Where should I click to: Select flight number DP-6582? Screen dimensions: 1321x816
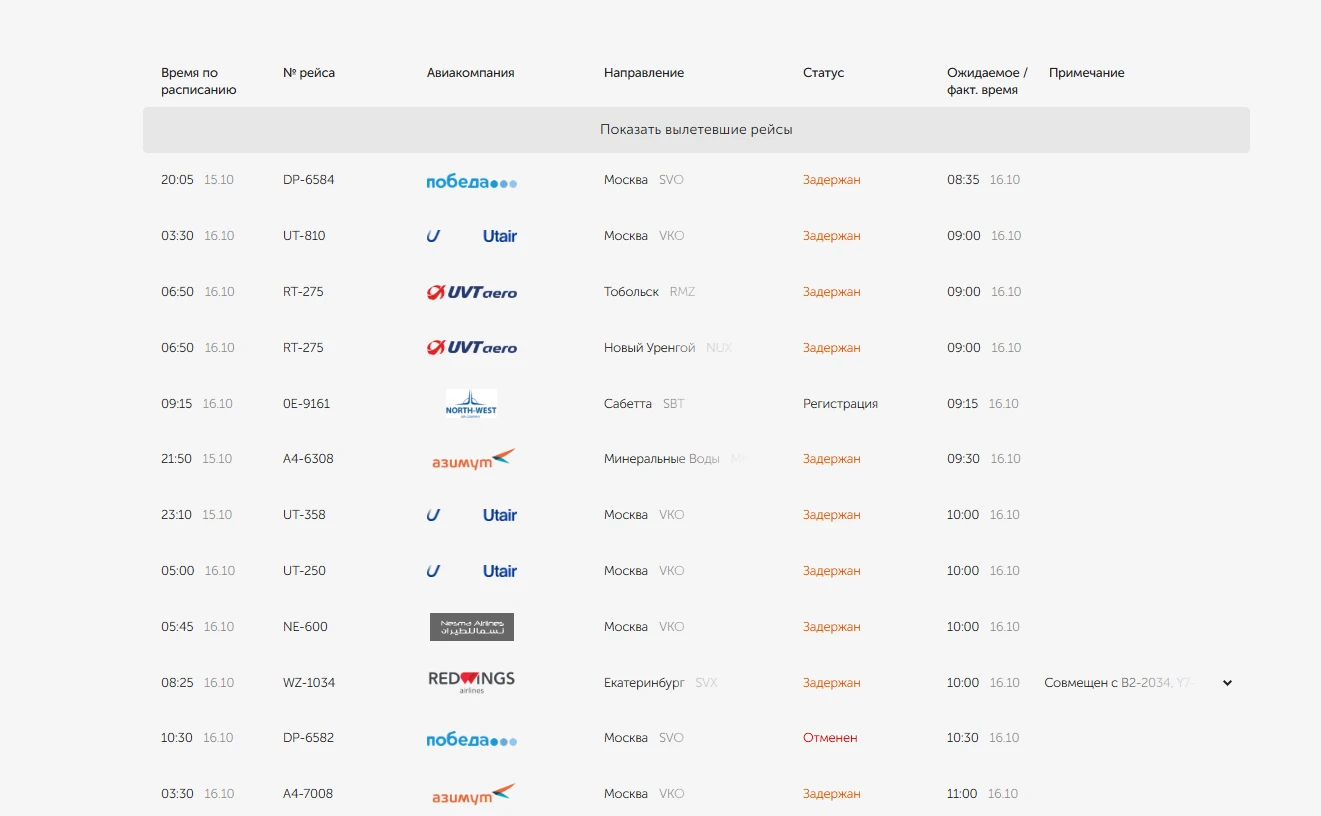coord(308,738)
